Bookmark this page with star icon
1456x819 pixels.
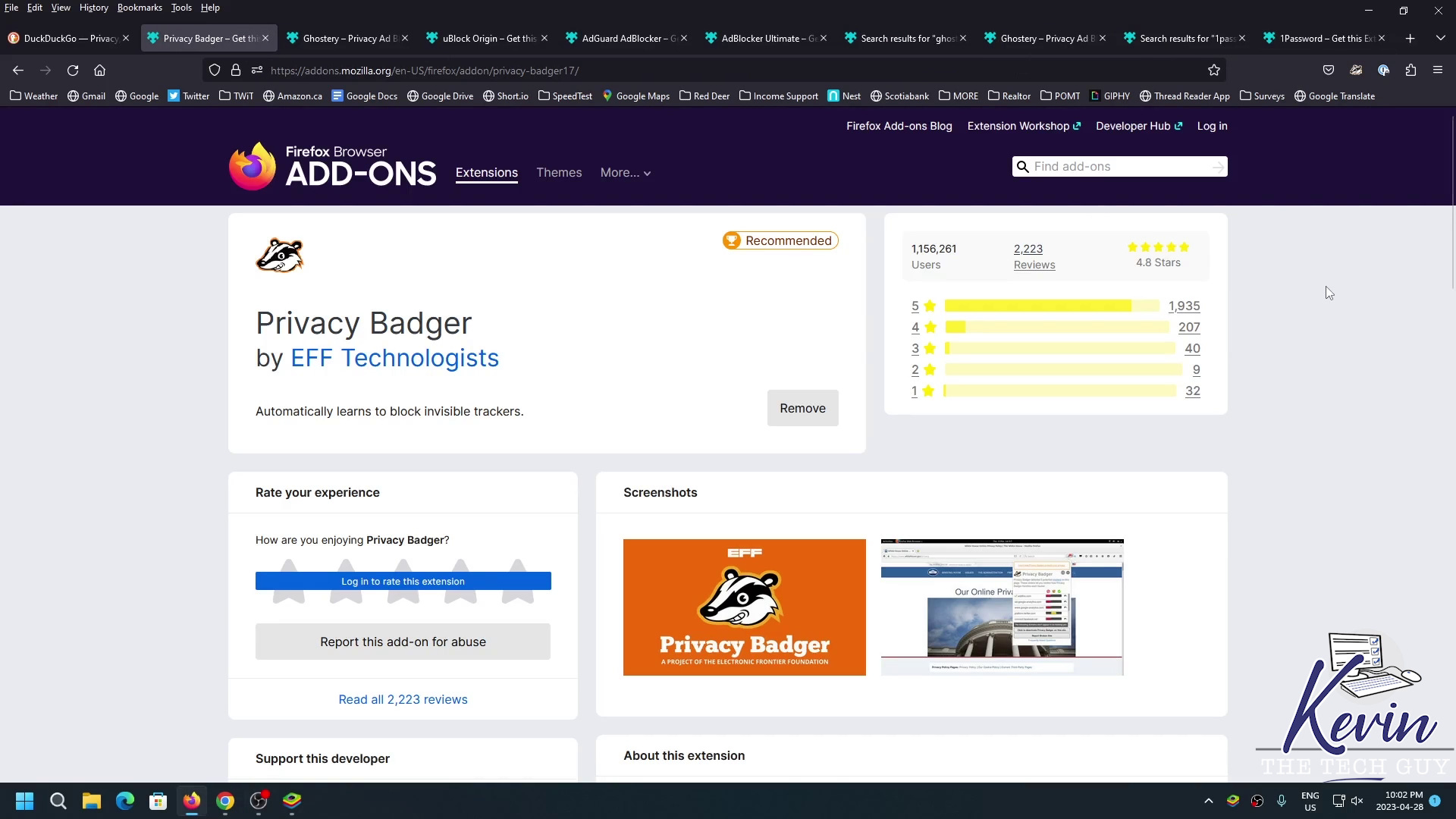tap(1214, 71)
